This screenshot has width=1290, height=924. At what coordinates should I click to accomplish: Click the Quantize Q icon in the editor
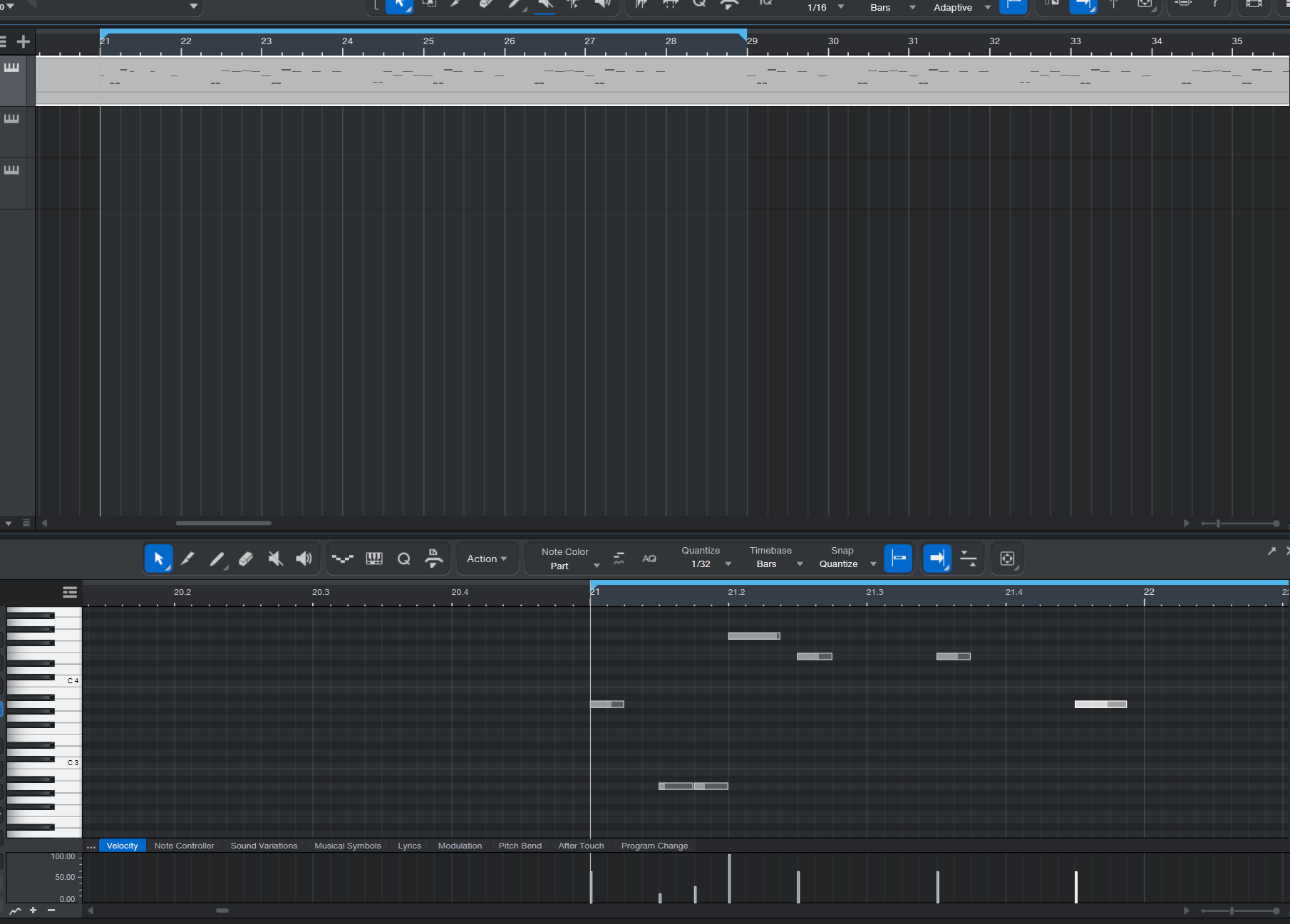403,559
